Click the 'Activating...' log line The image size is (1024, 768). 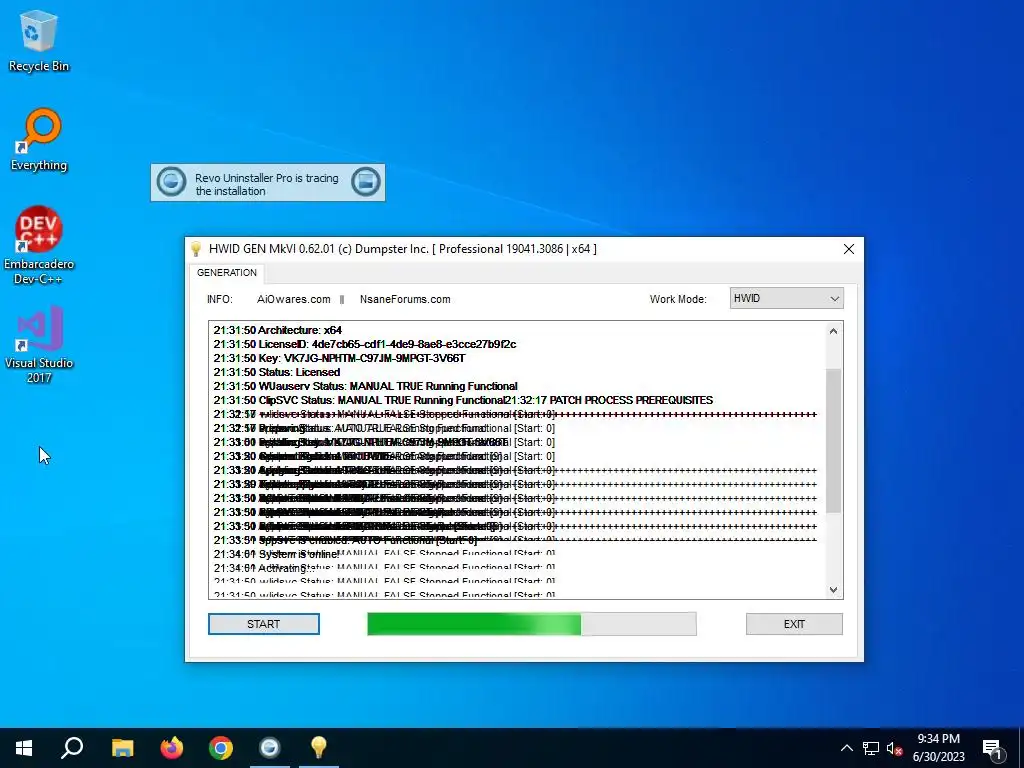tap(264, 568)
